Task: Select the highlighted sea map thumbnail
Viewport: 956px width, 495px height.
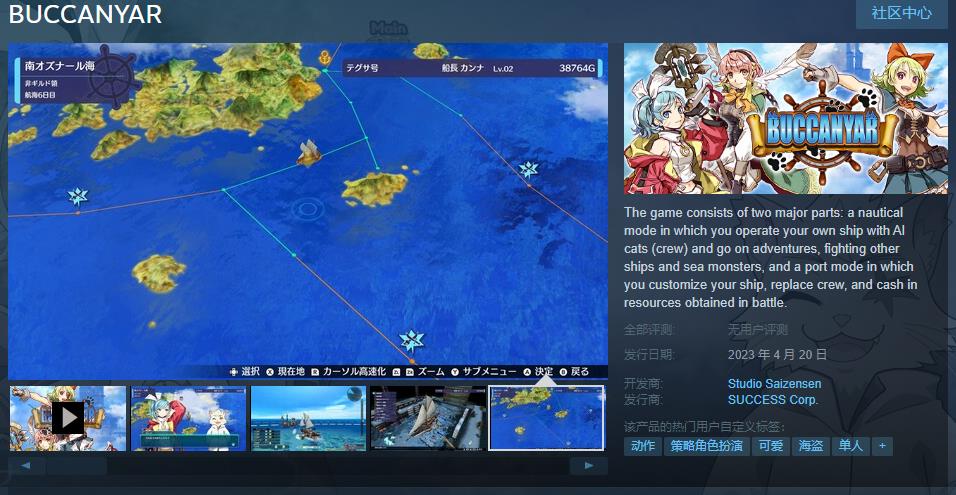Action: (547, 418)
